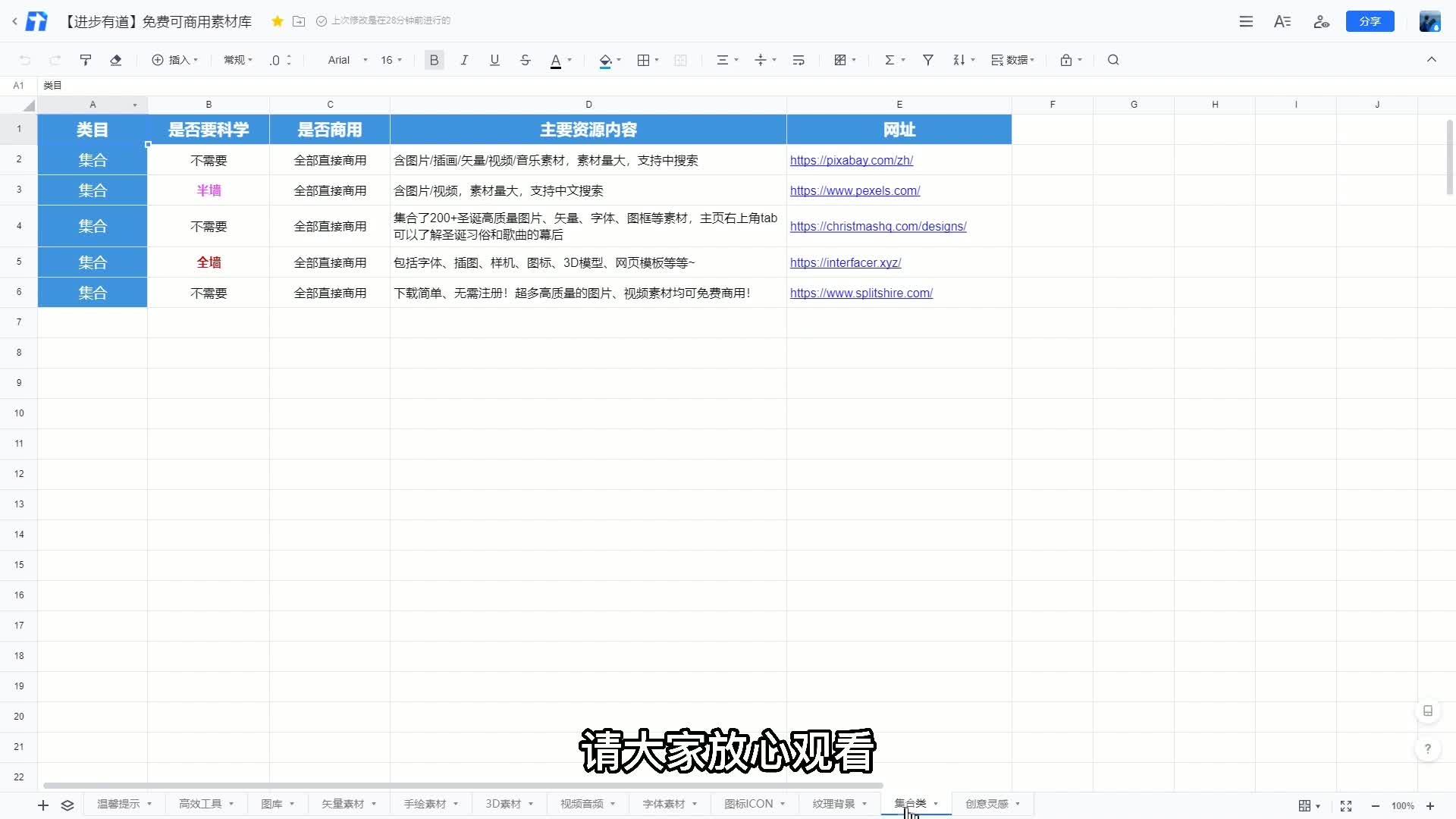Open the collaborators icon
Image resolution: width=1456 pixels, height=819 pixels.
(x=1321, y=21)
